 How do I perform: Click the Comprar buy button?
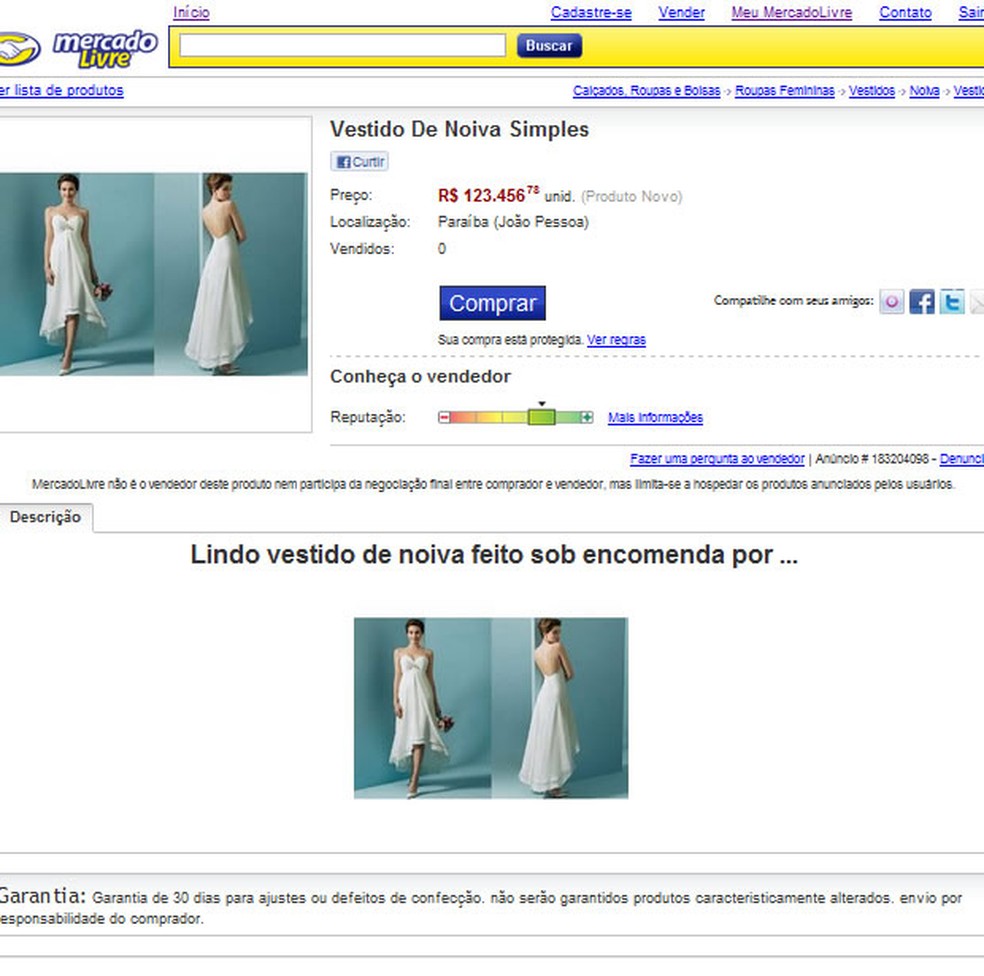(x=493, y=303)
